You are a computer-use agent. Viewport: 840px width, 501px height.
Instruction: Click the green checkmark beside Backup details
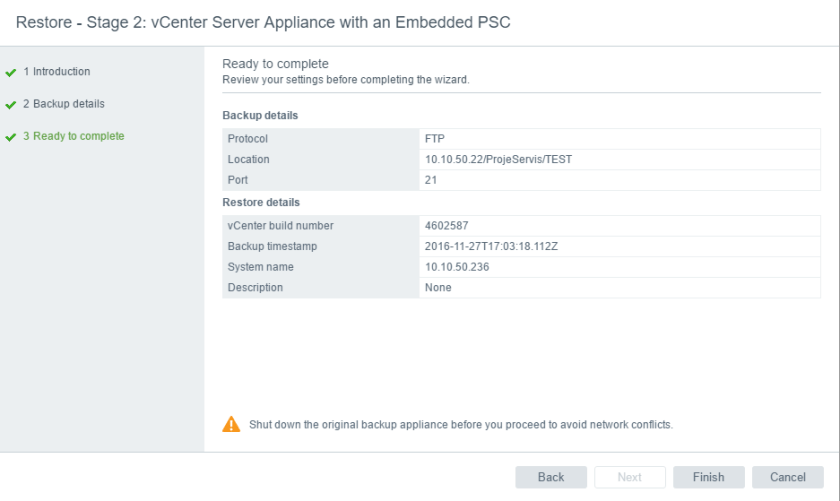11,105
